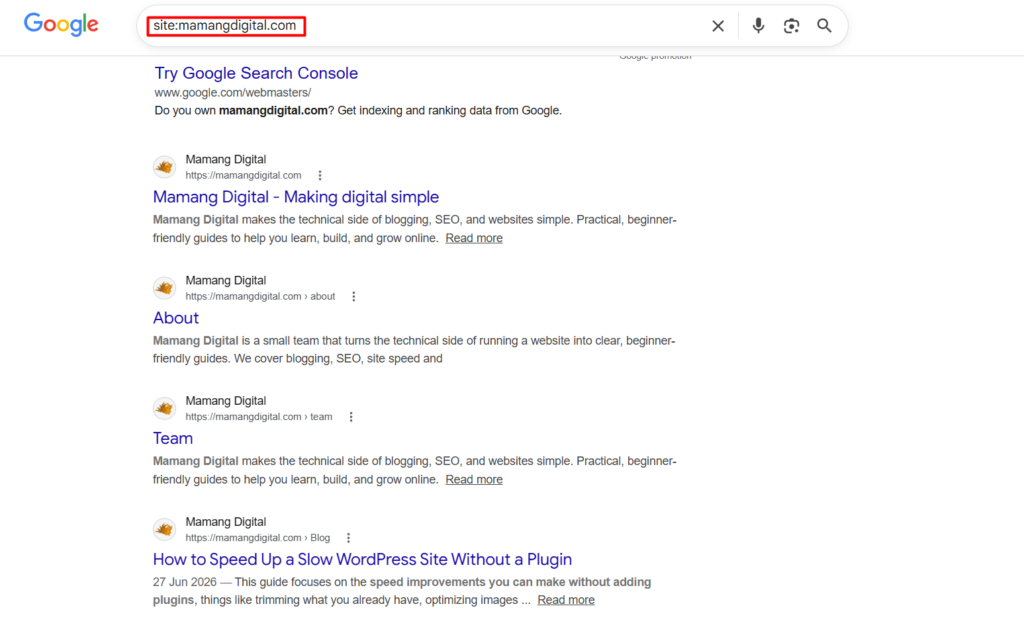Click Read more under Team result snippet
1024x635 pixels.
(x=474, y=480)
